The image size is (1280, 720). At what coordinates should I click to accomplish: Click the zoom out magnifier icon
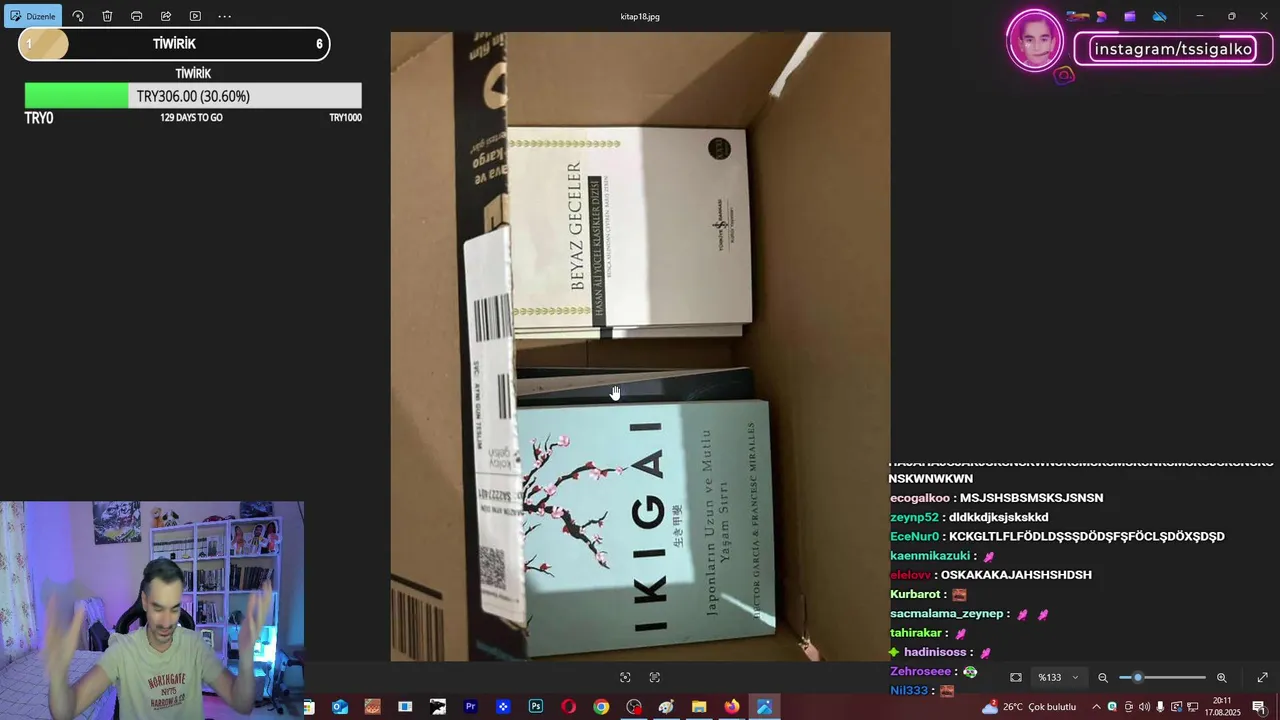(1103, 677)
